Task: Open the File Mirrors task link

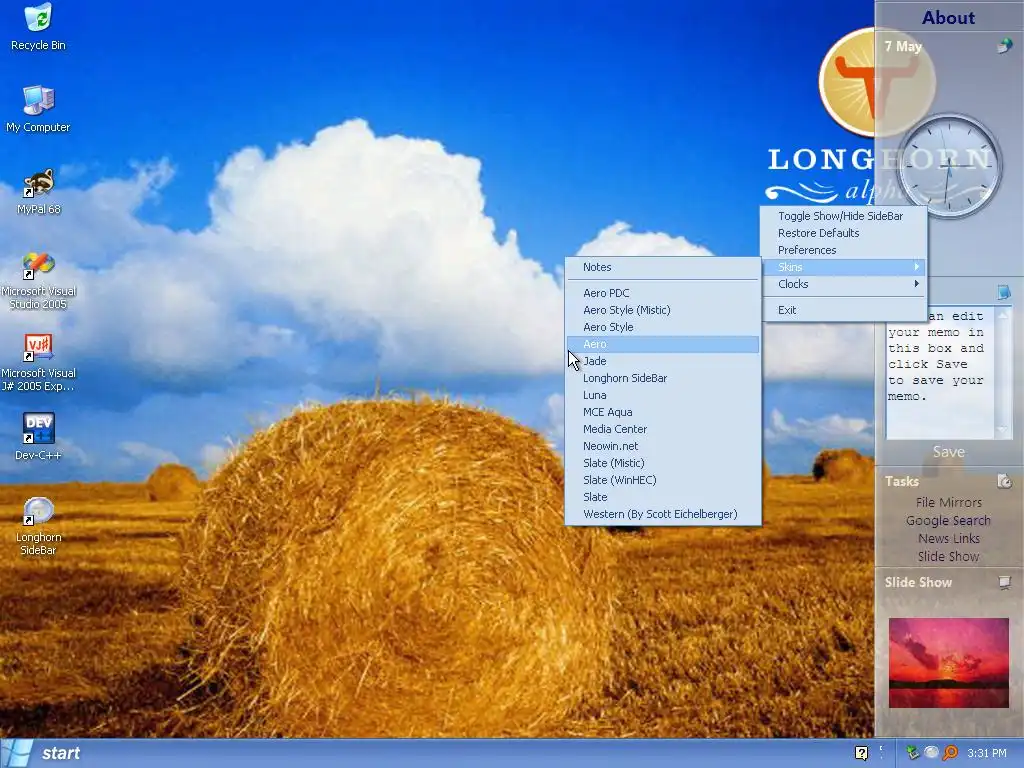Action: click(948, 502)
